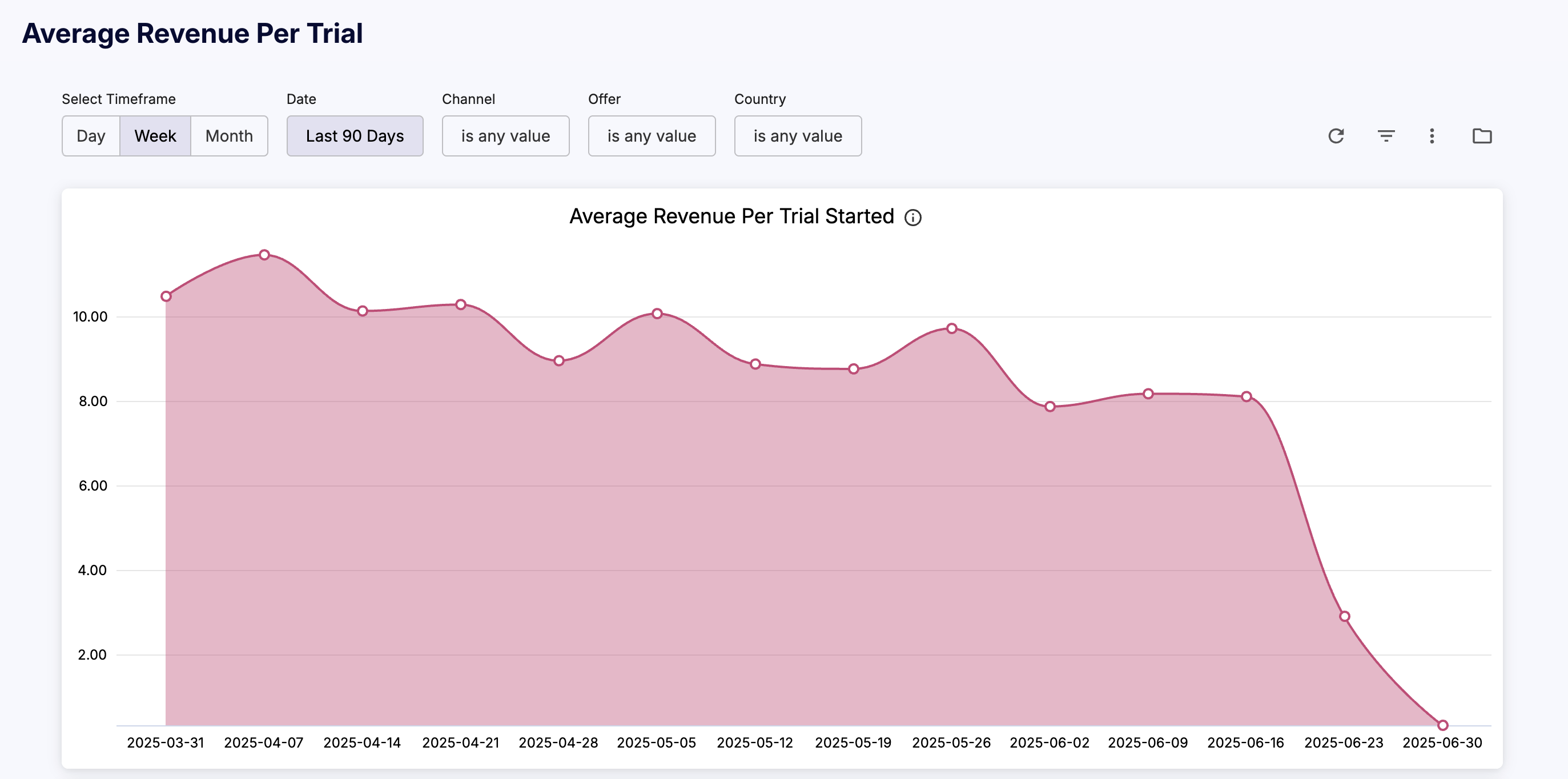Click the chart title Average Revenue Per Trial Started
The height and width of the screenshot is (779, 1568).
click(731, 216)
